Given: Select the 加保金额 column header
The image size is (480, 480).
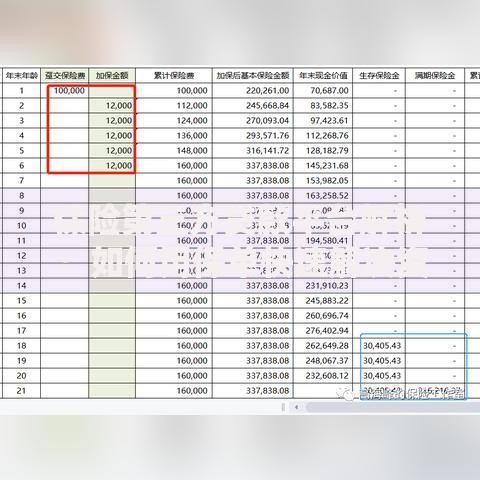Looking at the screenshot, I should pos(112,76).
